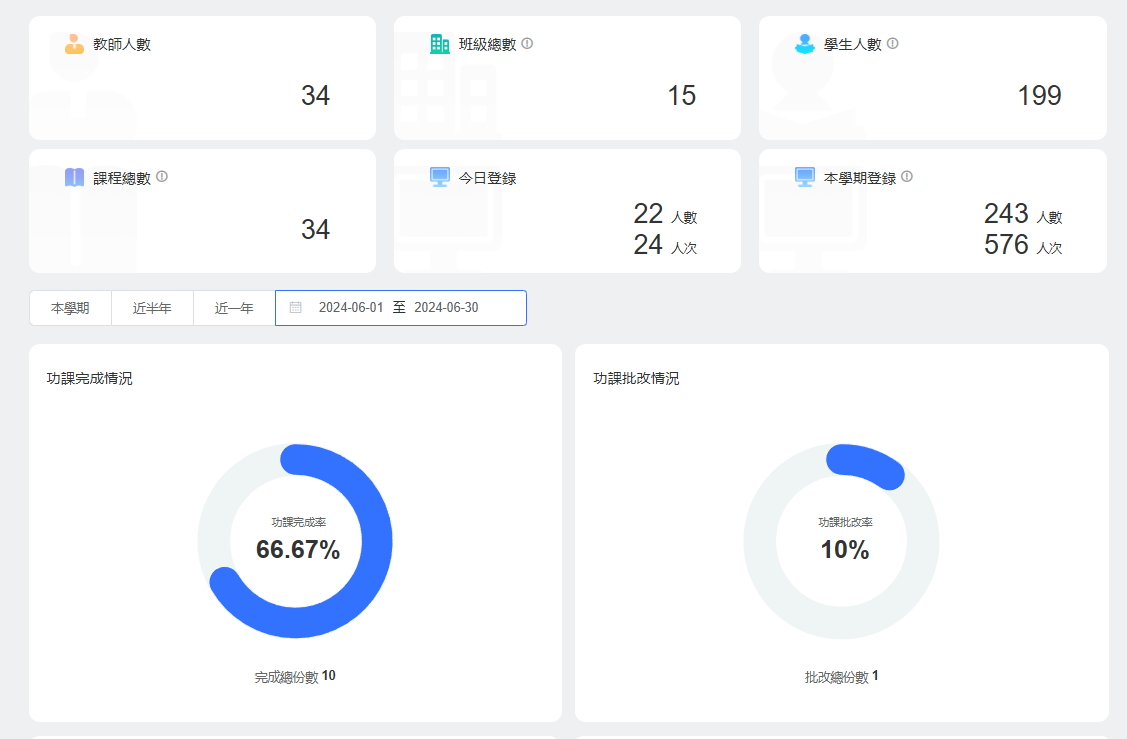Click the 完成總份數 10 label
This screenshot has height=739, width=1127.
point(295,676)
